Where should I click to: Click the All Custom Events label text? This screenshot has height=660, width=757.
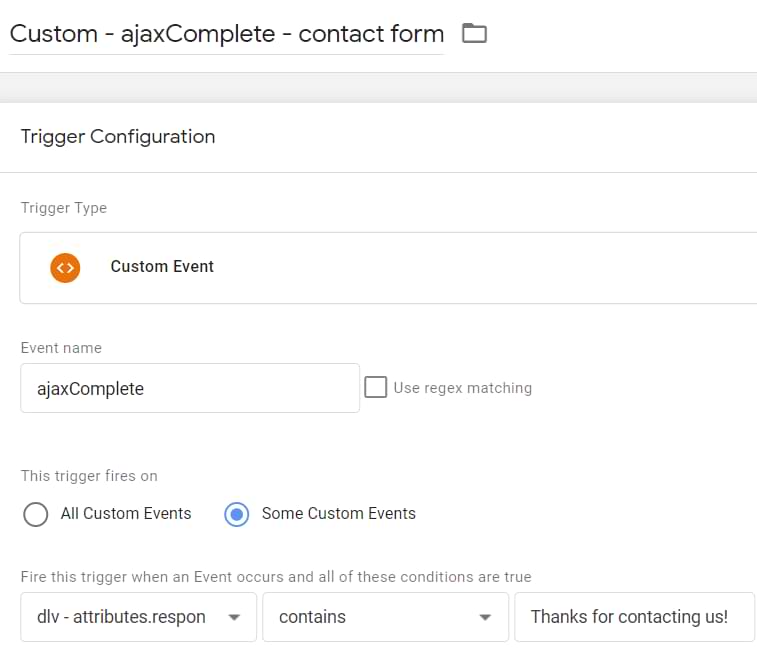point(126,514)
